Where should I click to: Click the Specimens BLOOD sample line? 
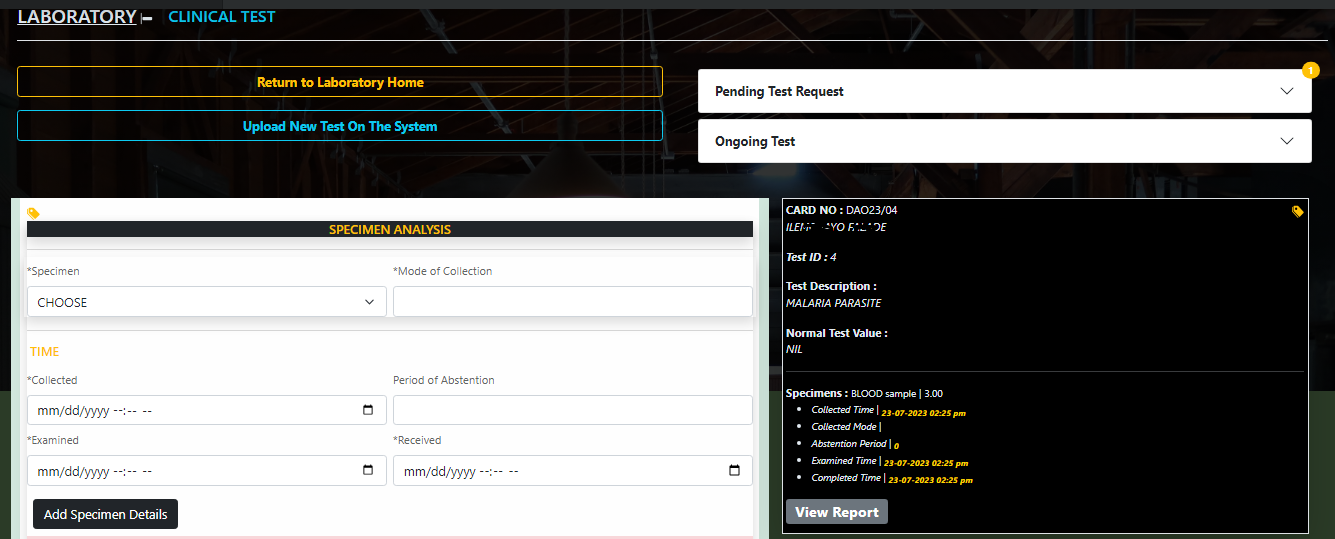coord(864,393)
